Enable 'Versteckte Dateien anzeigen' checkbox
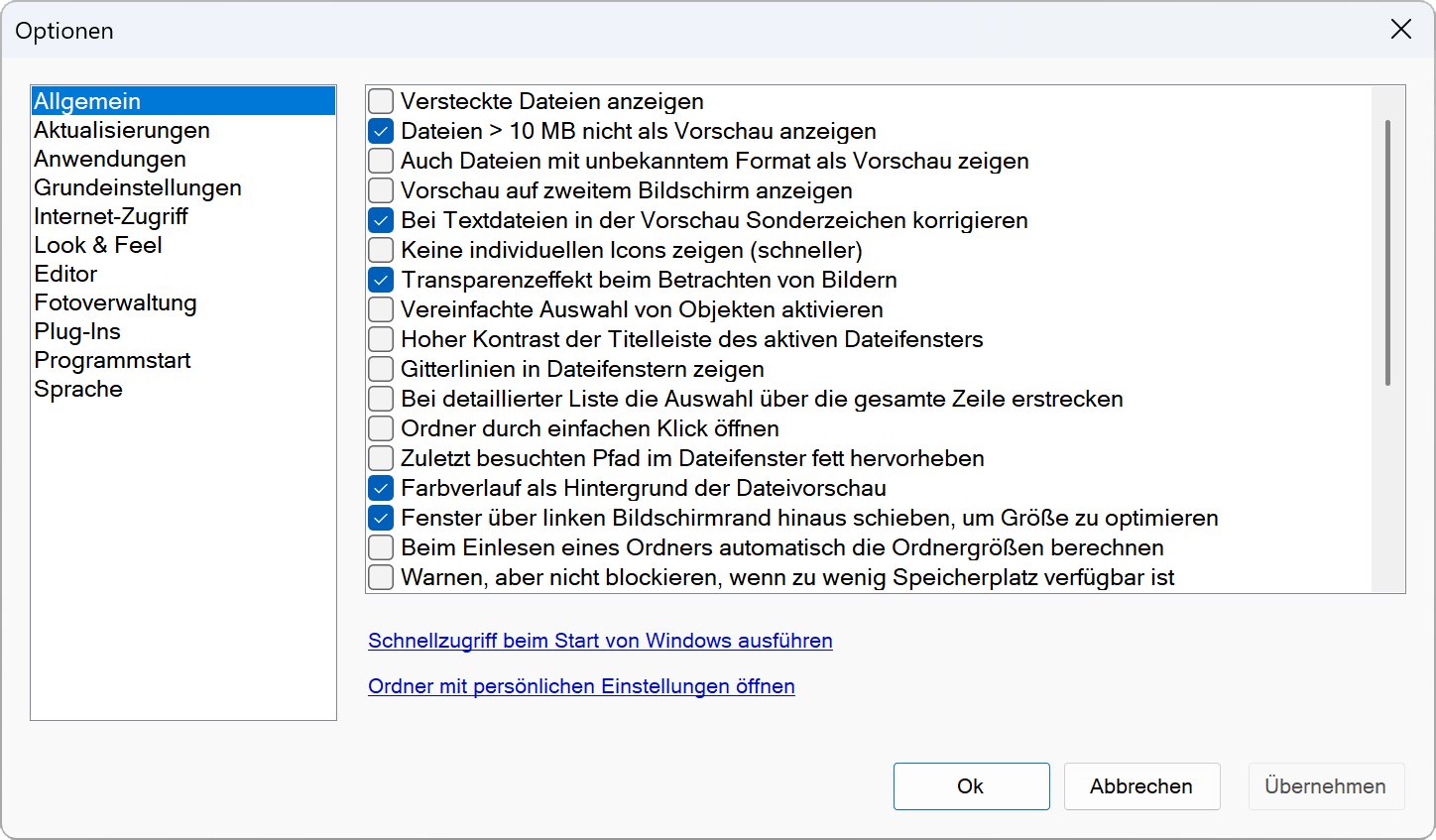The height and width of the screenshot is (840, 1436). coord(381,101)
